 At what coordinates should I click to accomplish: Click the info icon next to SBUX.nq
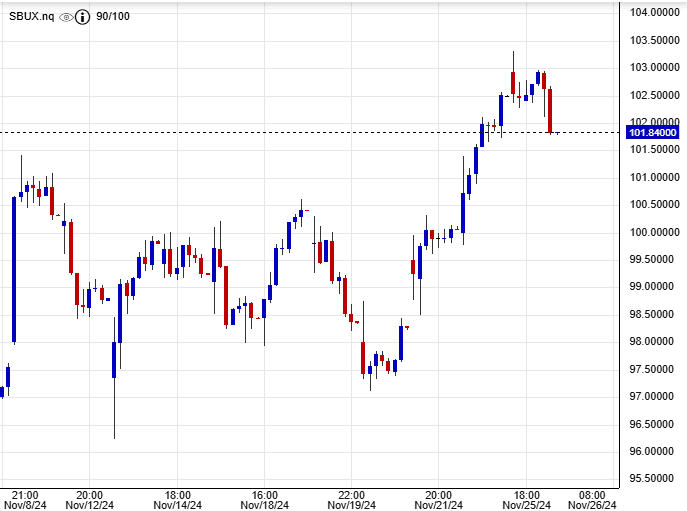point(84,17)
